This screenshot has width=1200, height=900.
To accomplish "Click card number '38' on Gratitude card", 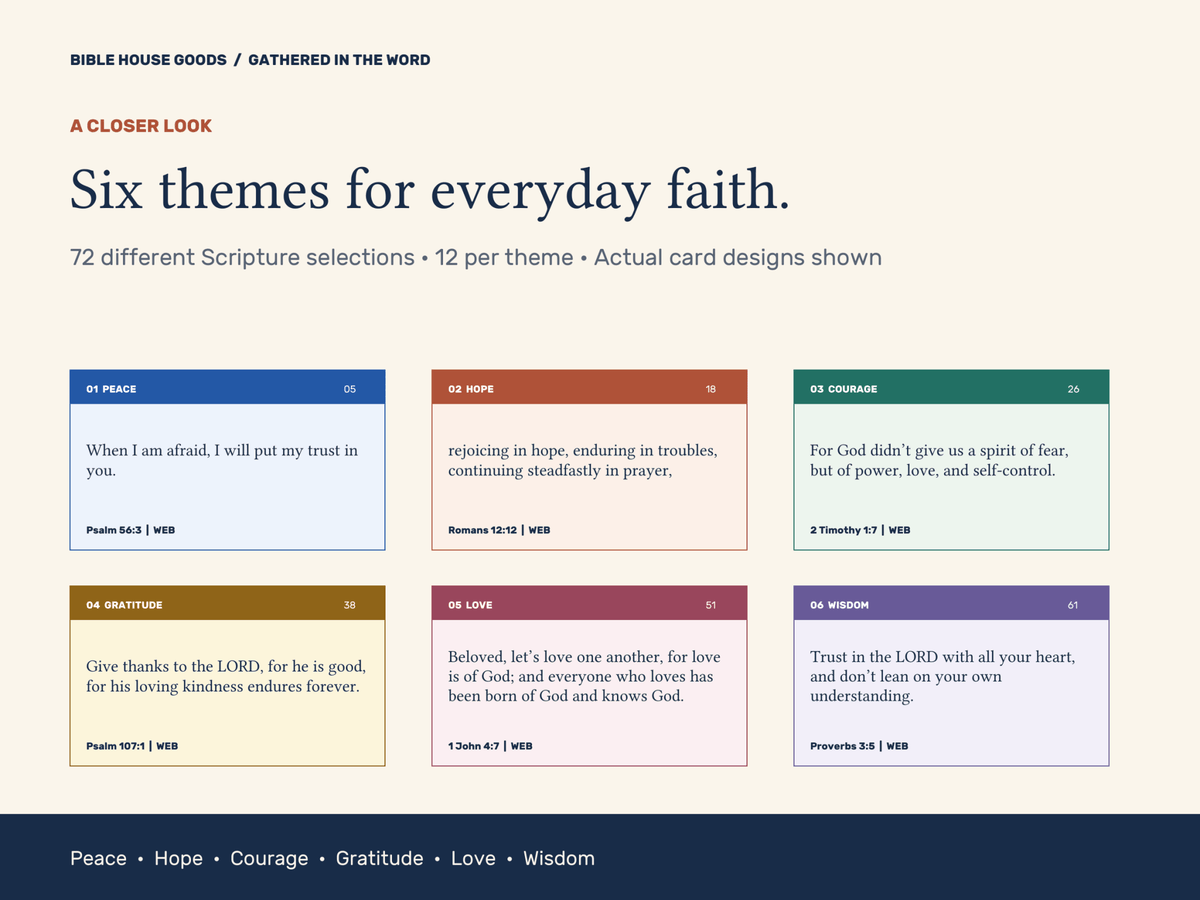I will point(349,605).
